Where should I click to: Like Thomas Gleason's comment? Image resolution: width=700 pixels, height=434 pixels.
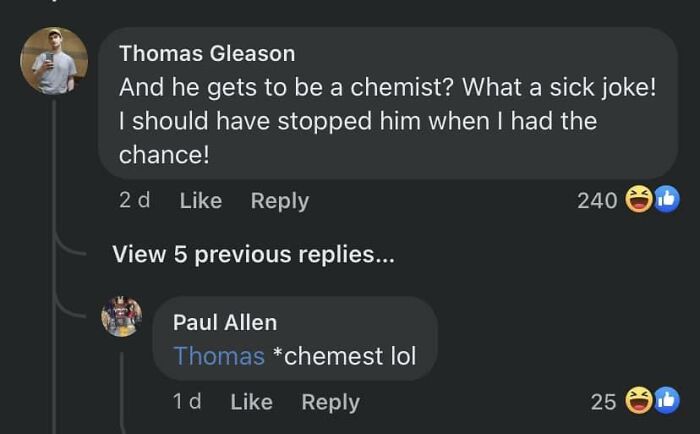tap(200, 200)
